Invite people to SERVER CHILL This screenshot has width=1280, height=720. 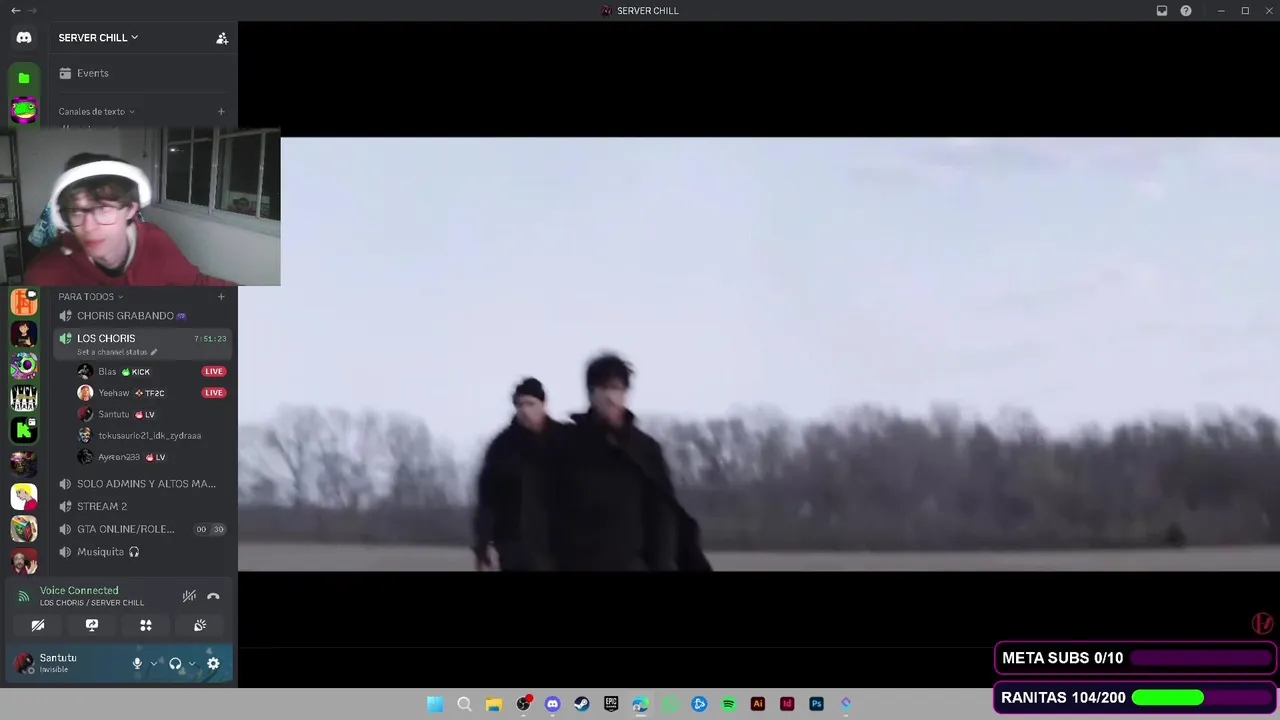[x=222, y=38]
